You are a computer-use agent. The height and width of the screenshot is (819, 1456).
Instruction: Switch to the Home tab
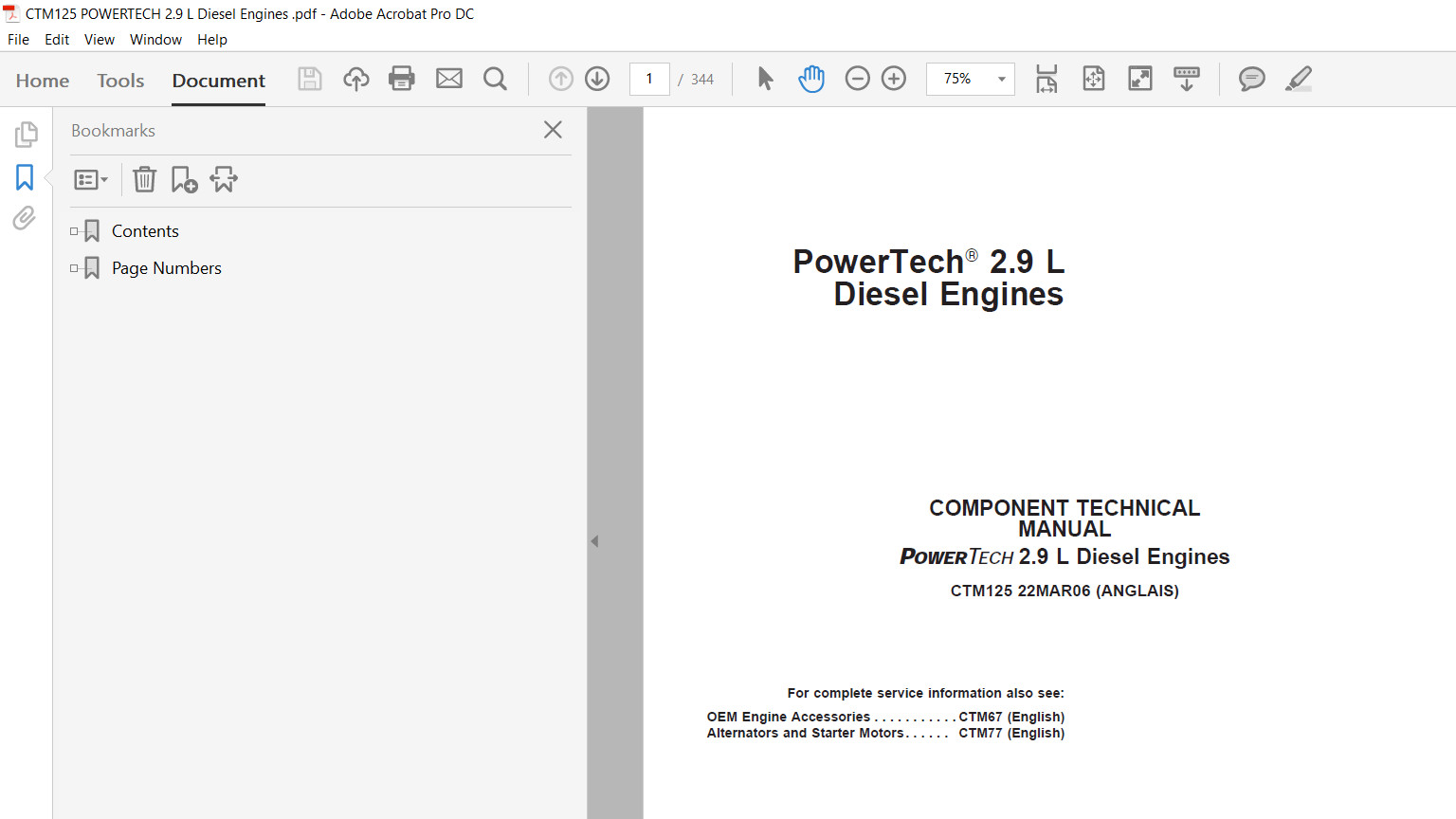43,81
